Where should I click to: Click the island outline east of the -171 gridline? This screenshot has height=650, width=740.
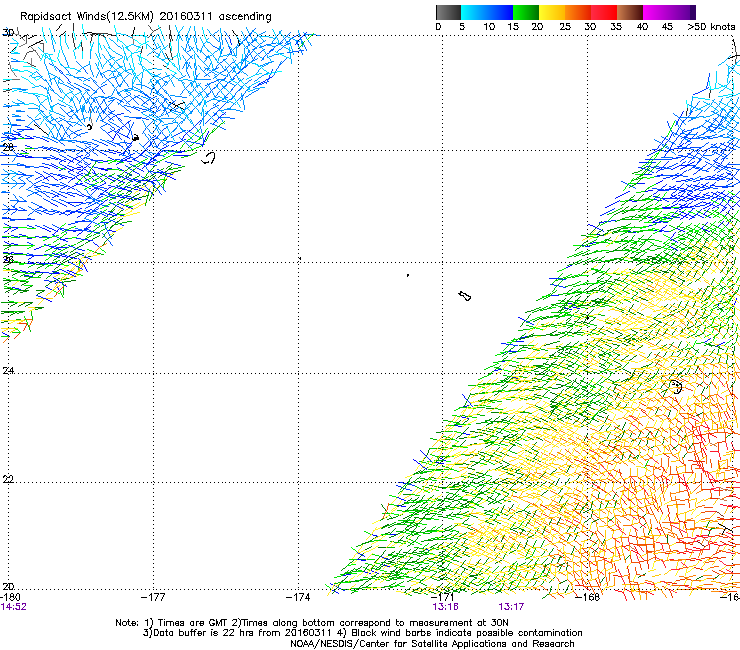click(x=464, y=296)
